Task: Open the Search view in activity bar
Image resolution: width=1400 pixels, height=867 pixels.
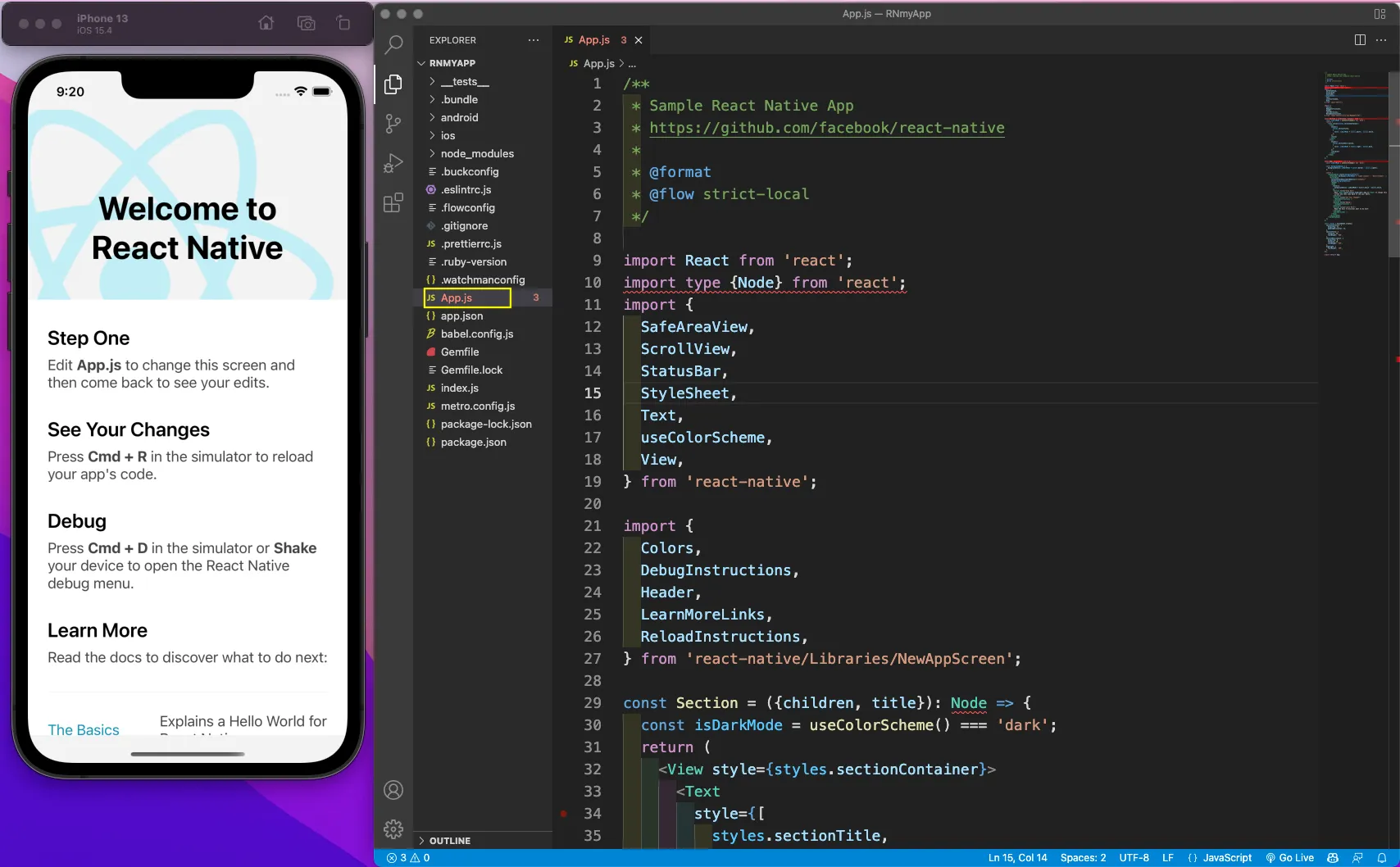Action: coord(393,44)
